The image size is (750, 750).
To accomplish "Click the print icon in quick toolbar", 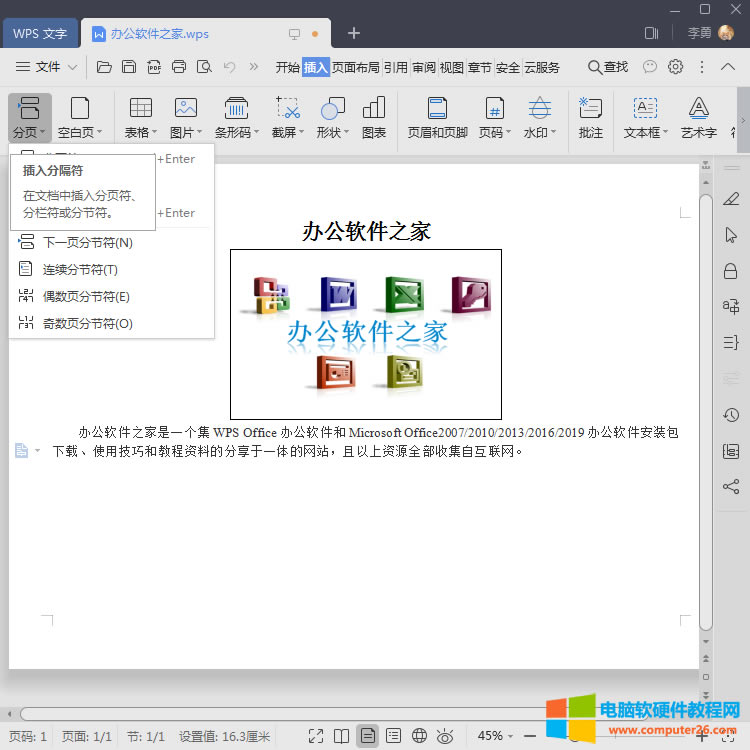I will [x=179, y=67].
